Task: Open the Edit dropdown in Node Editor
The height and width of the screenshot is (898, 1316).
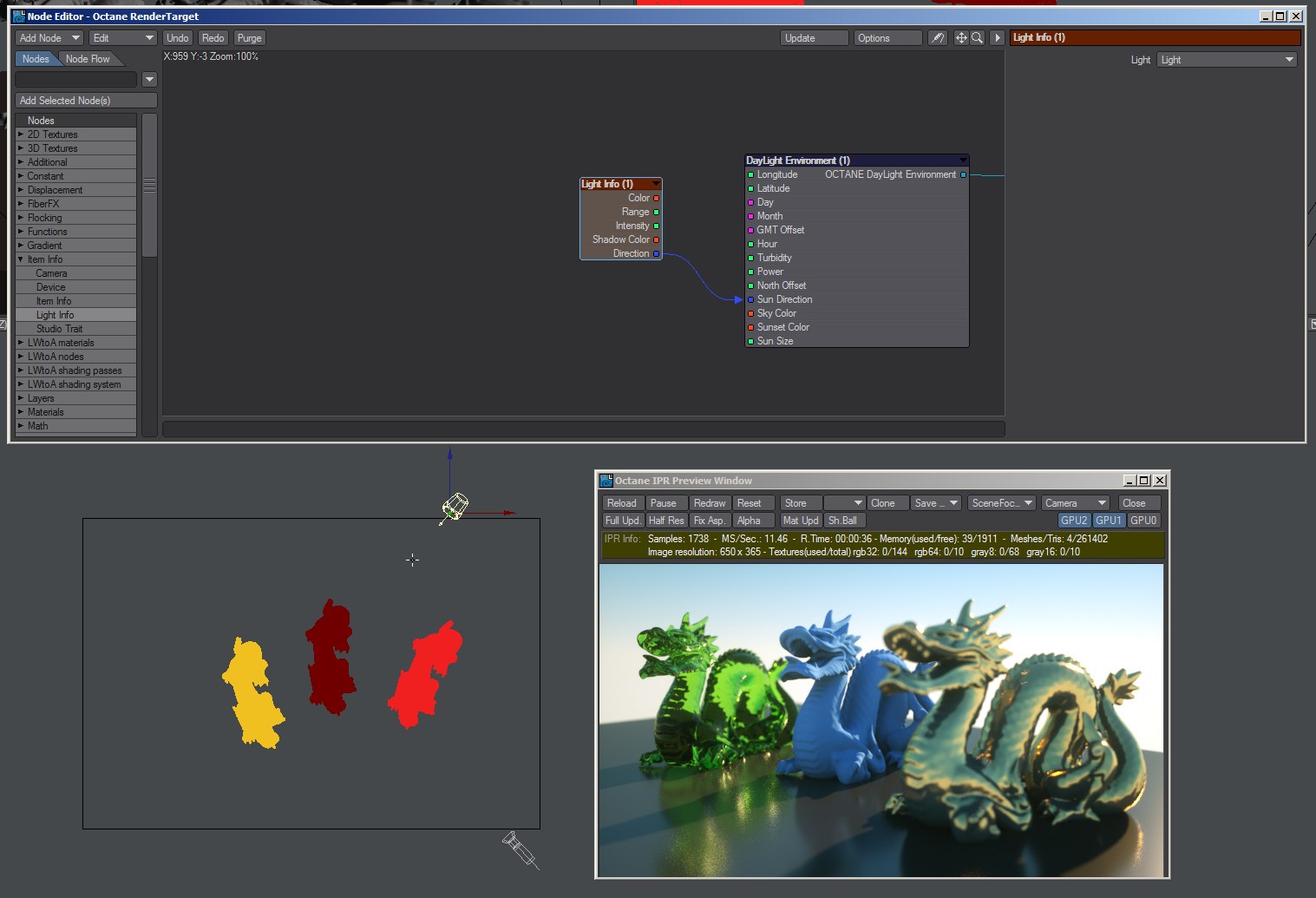Action: [123, 38]
